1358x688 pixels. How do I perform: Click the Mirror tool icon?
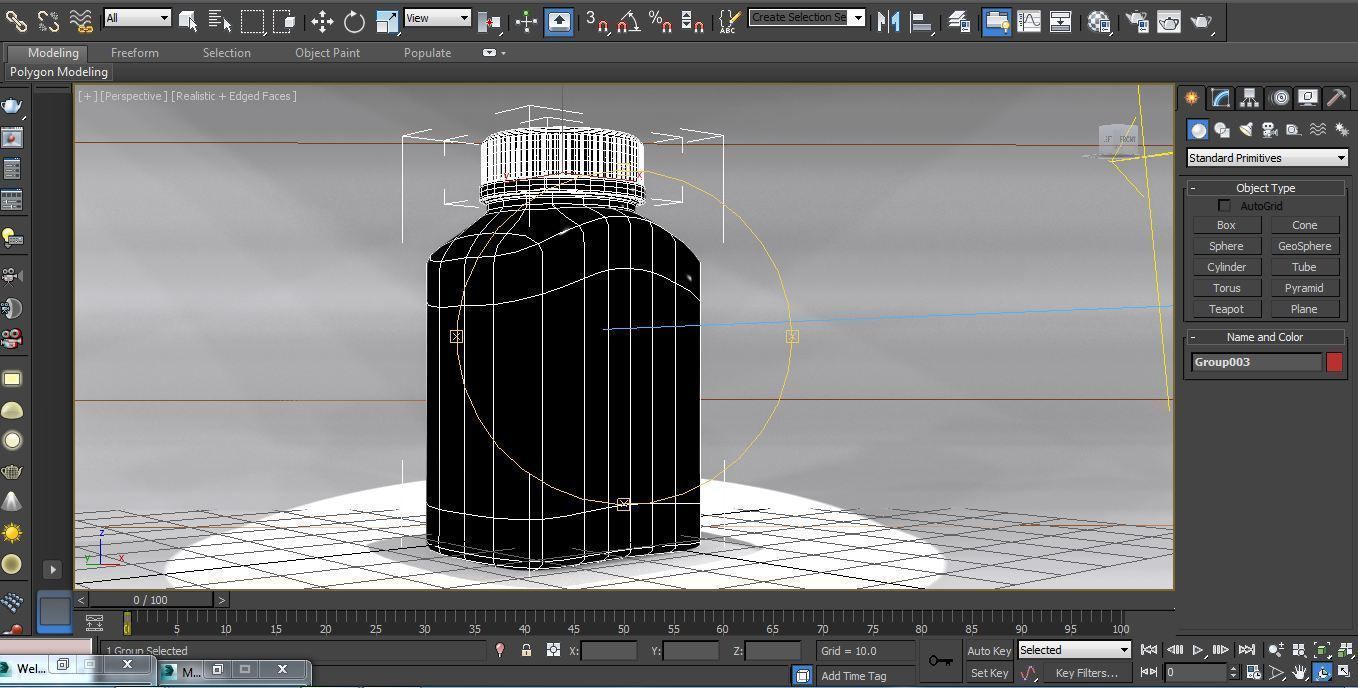(x=888, y=20)
